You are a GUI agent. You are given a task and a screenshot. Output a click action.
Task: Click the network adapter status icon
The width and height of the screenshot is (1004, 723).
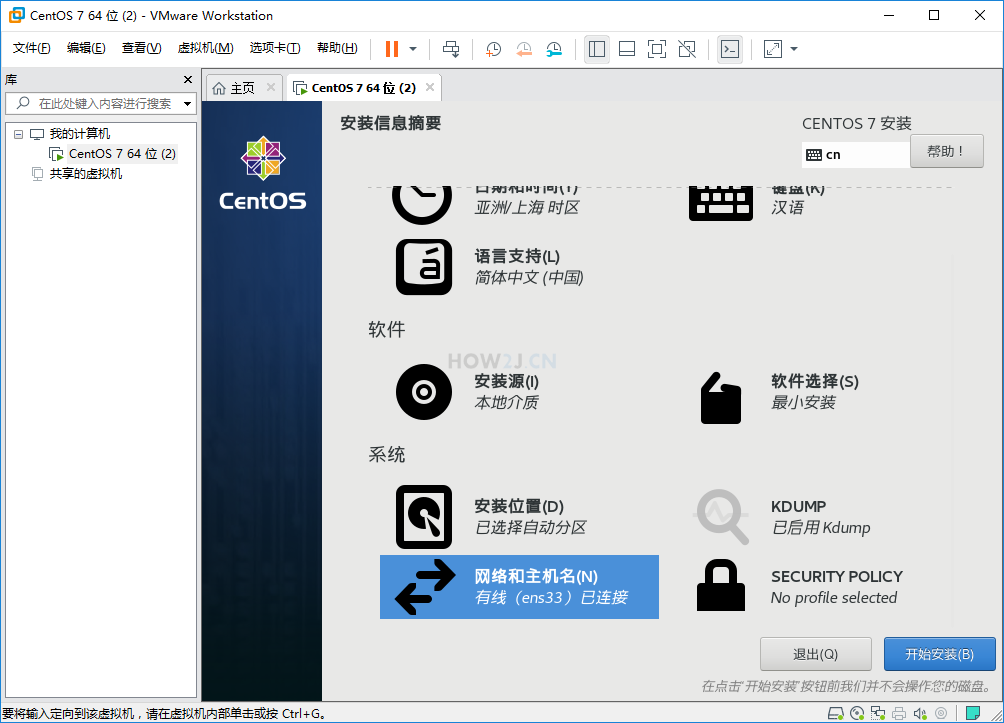879,714
